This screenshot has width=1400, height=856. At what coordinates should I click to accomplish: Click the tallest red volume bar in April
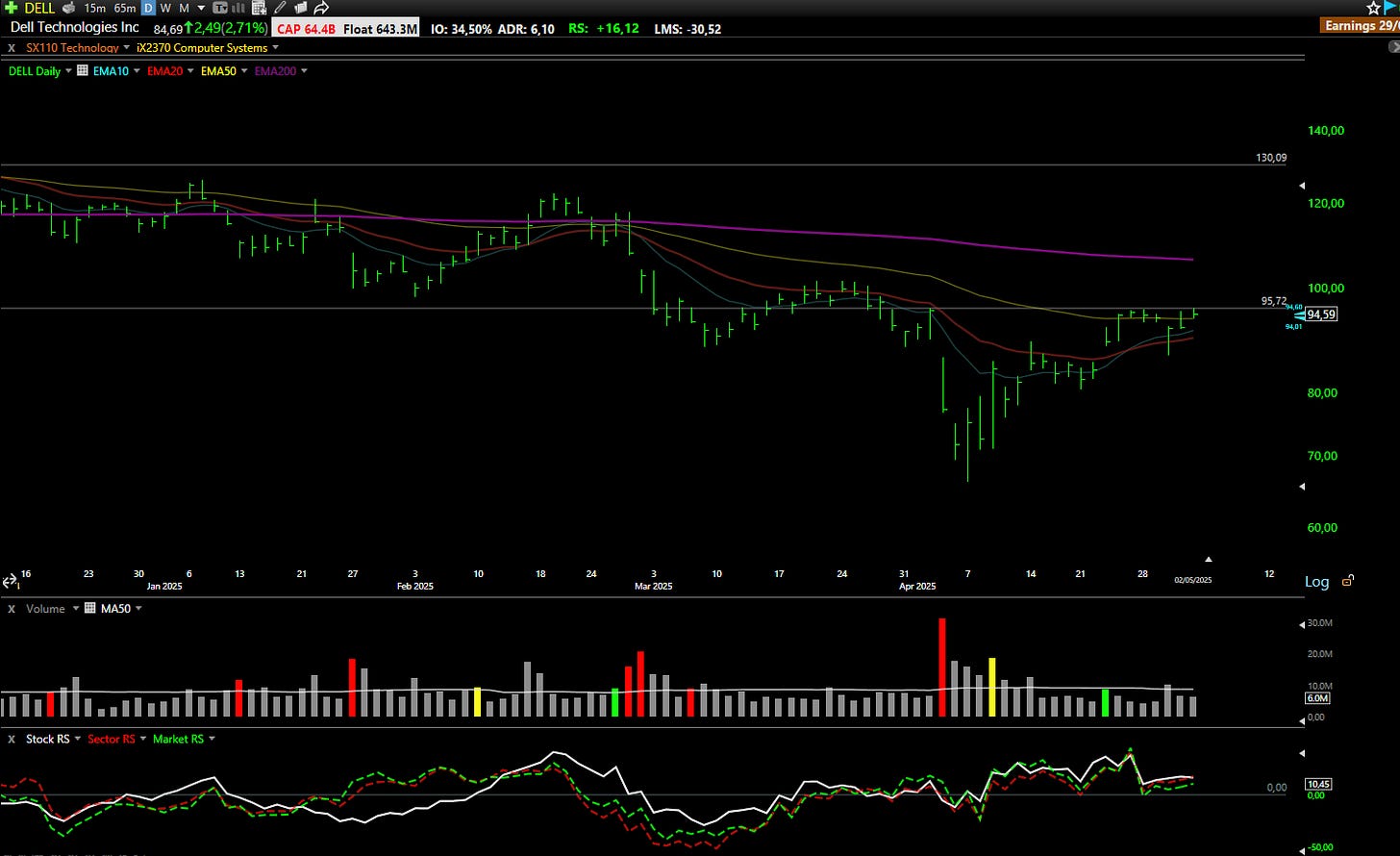[x=942, y=667]
